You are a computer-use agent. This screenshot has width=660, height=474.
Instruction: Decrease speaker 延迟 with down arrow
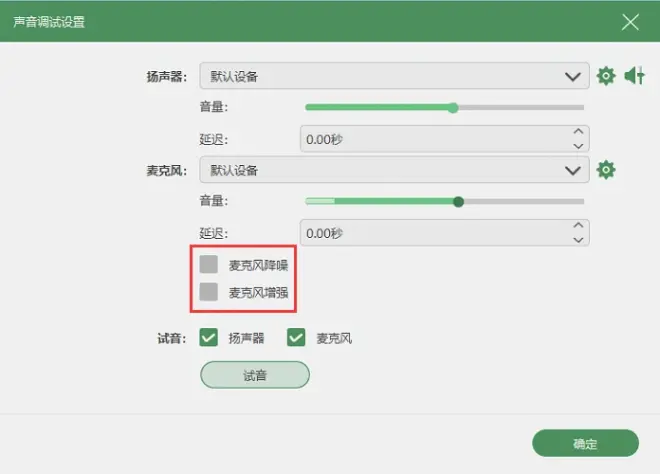[x=578, y=146]
